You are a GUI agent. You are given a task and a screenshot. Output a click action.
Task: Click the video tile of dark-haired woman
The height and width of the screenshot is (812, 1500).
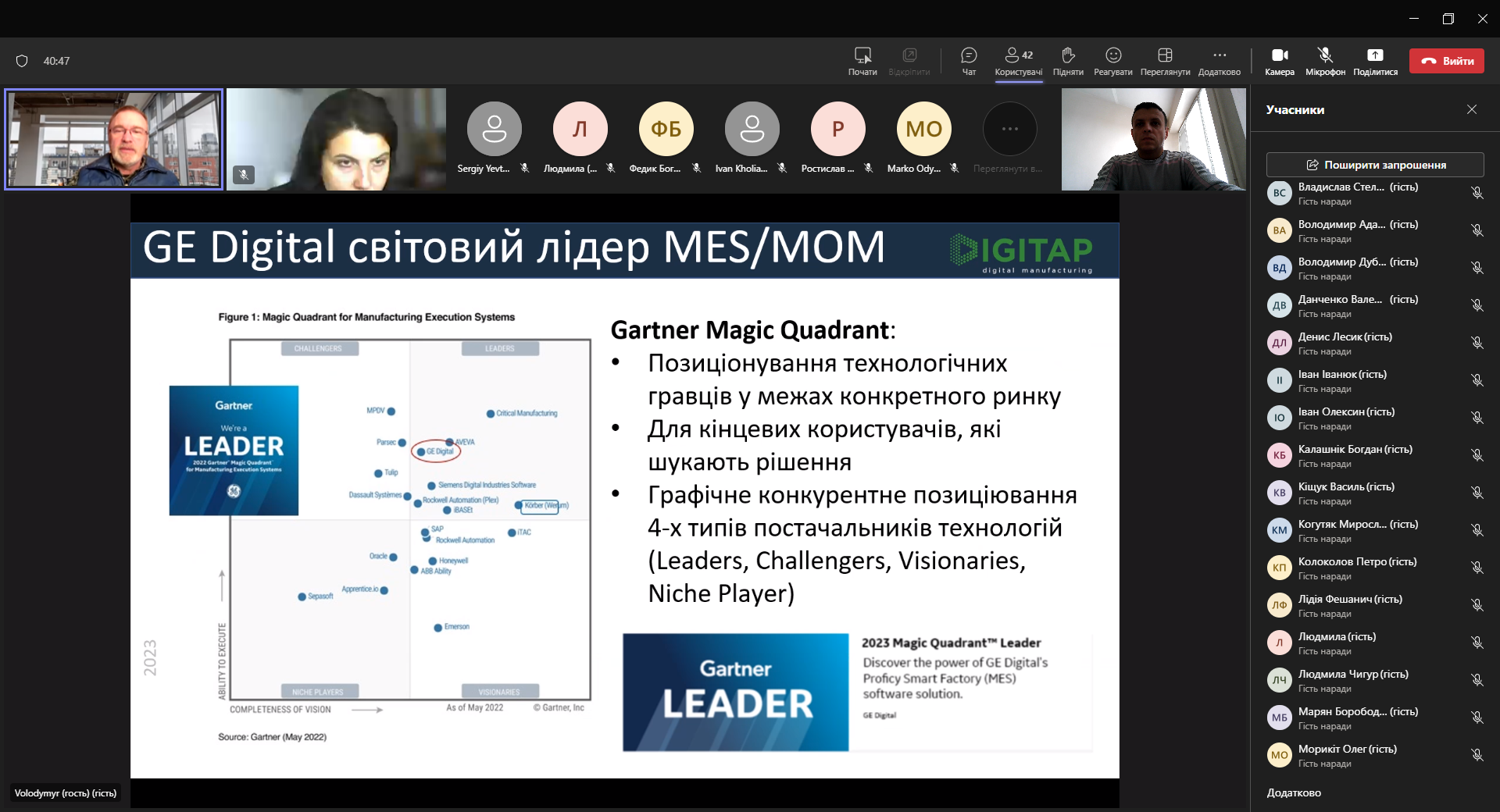pyautogui.click(x=337, y=139)
